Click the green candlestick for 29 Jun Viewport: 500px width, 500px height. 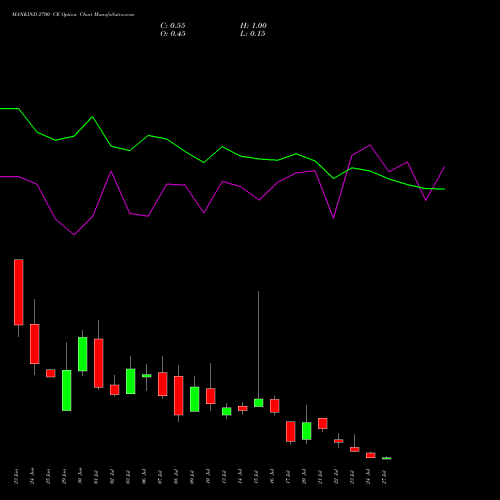(67, 390)
